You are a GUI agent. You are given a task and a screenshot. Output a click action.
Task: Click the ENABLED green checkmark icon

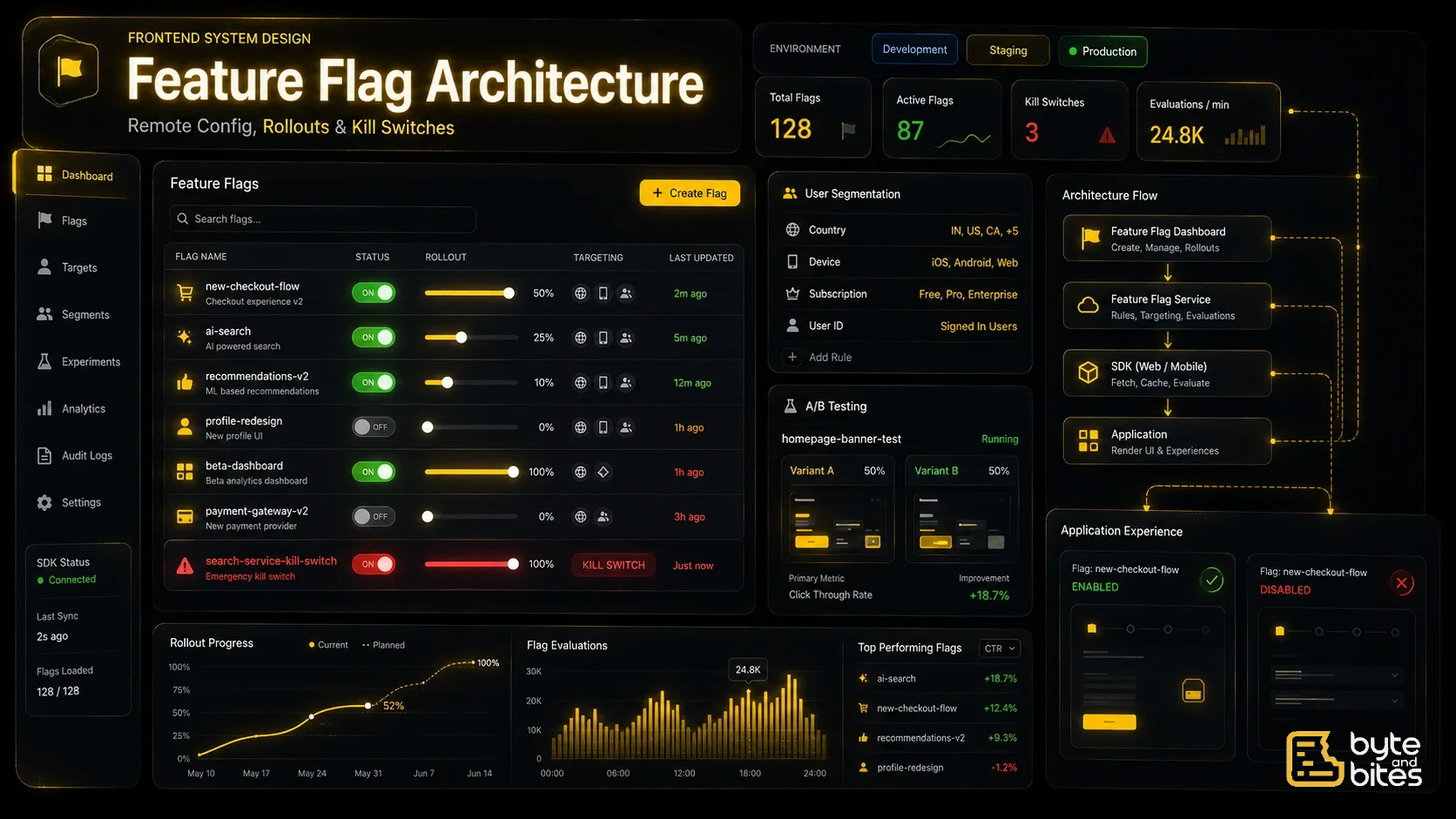[x=1211, y=580]
